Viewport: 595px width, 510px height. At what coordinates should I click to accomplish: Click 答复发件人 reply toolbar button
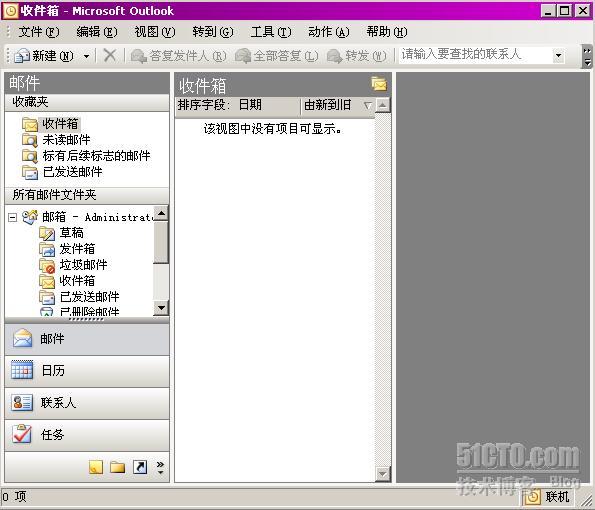[178, 56]
